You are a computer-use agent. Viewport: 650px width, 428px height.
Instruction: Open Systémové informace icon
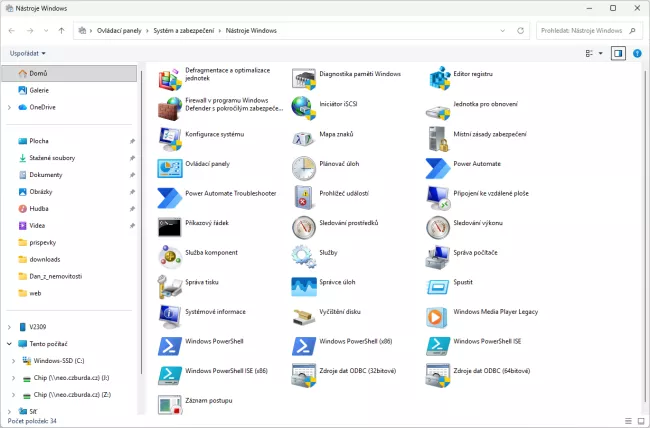pos(170,316)
